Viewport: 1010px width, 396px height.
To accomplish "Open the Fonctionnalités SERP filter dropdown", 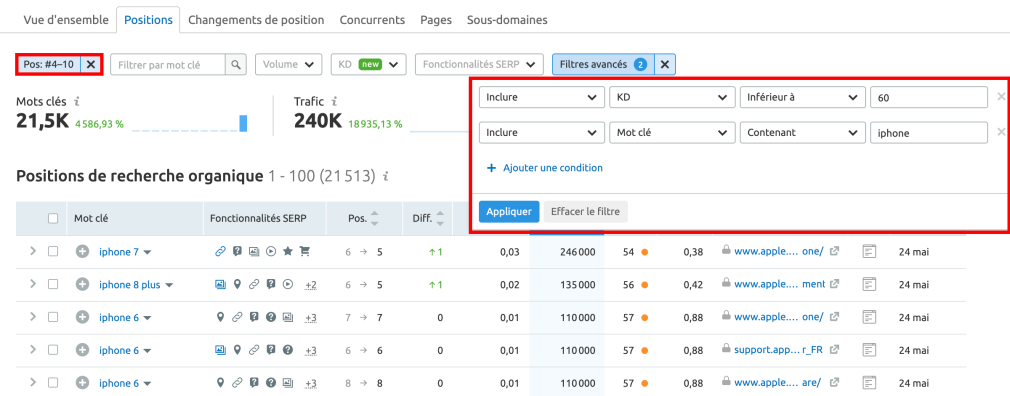I will [479, 64].
